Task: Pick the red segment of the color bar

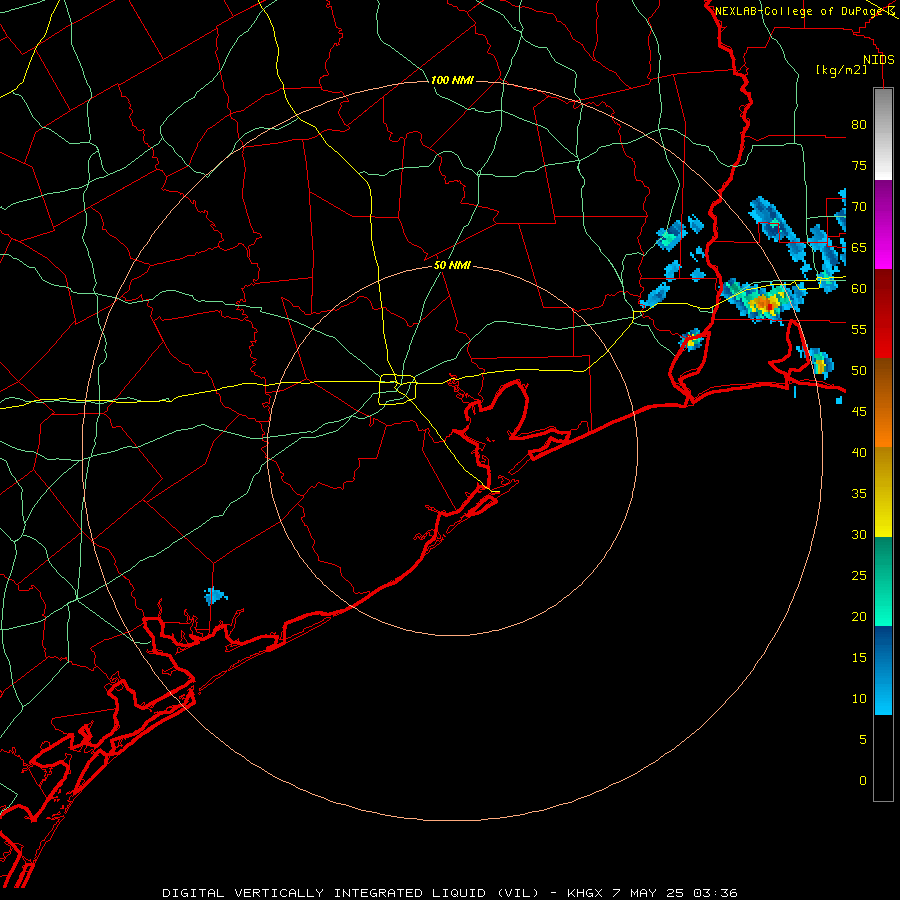Action: pos(883,313)
